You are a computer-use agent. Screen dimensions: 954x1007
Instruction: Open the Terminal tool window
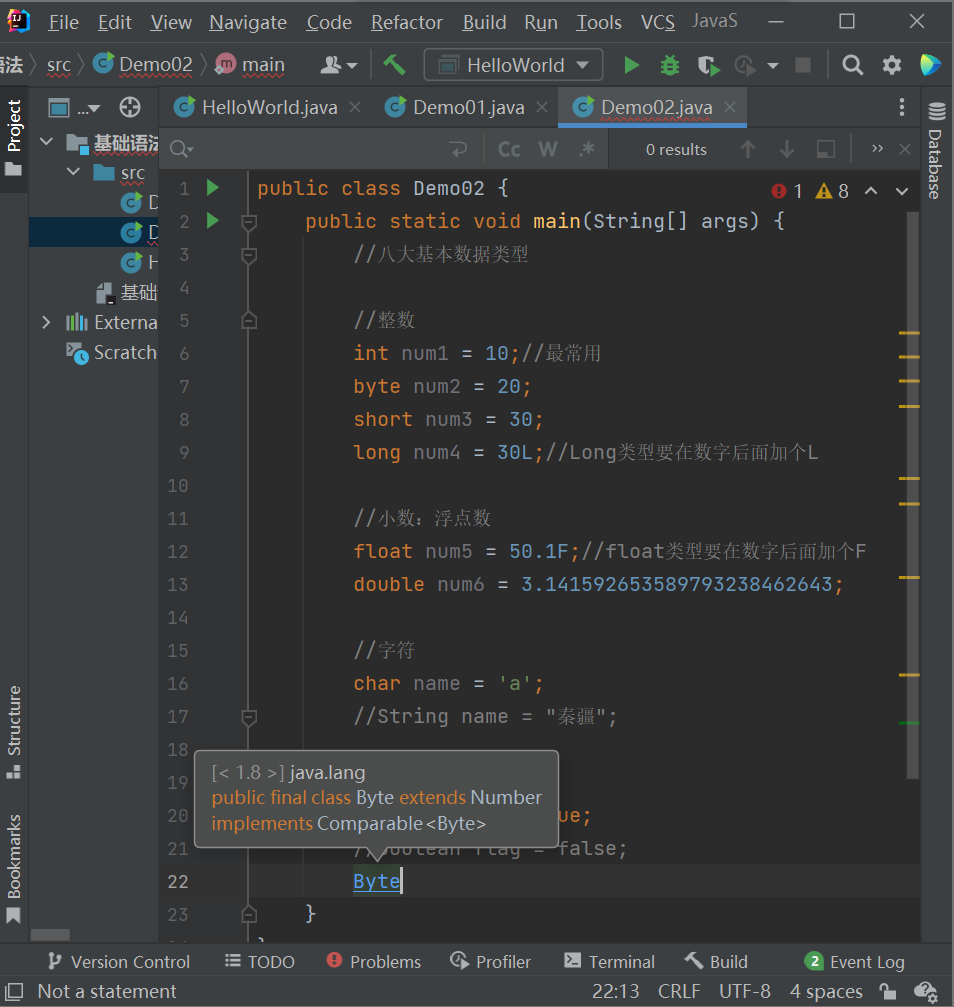[609, 961]
